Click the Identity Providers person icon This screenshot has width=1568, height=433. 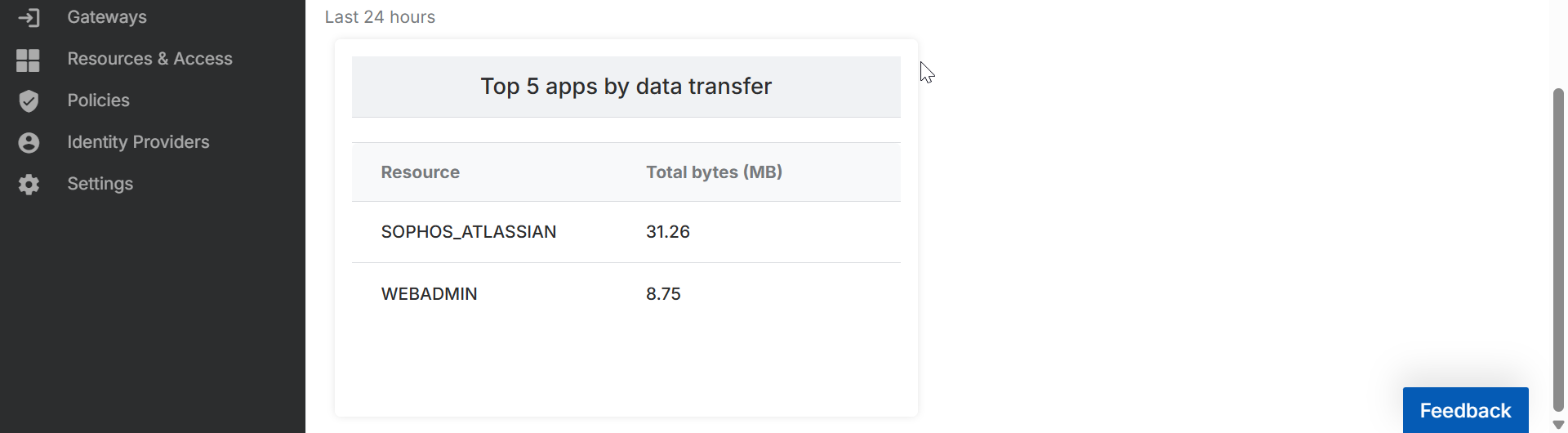tap(29, 143)
